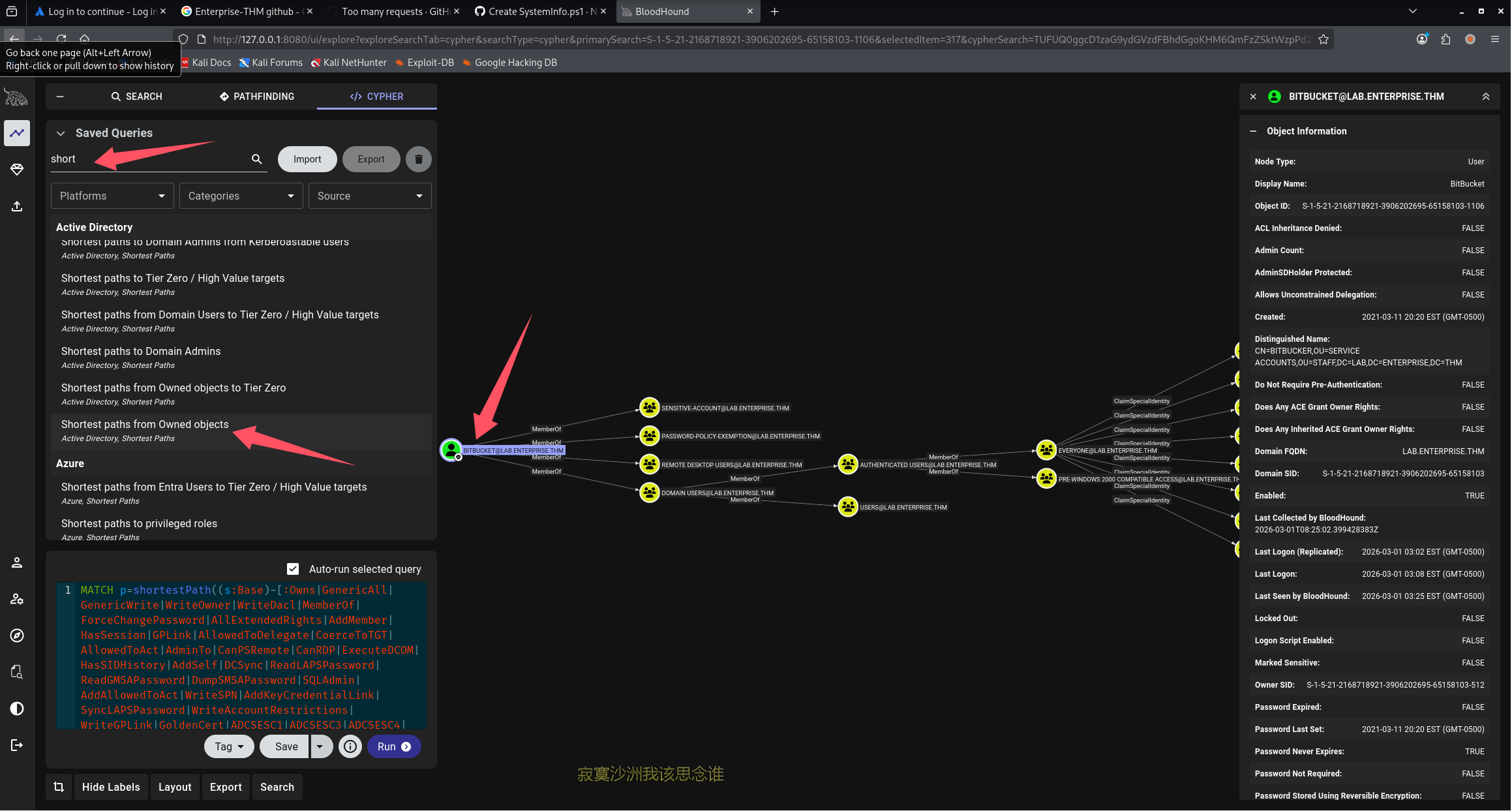Collapse the Object Information section
Screen dimensions: 1512x811
click(x=1253, y=131)
